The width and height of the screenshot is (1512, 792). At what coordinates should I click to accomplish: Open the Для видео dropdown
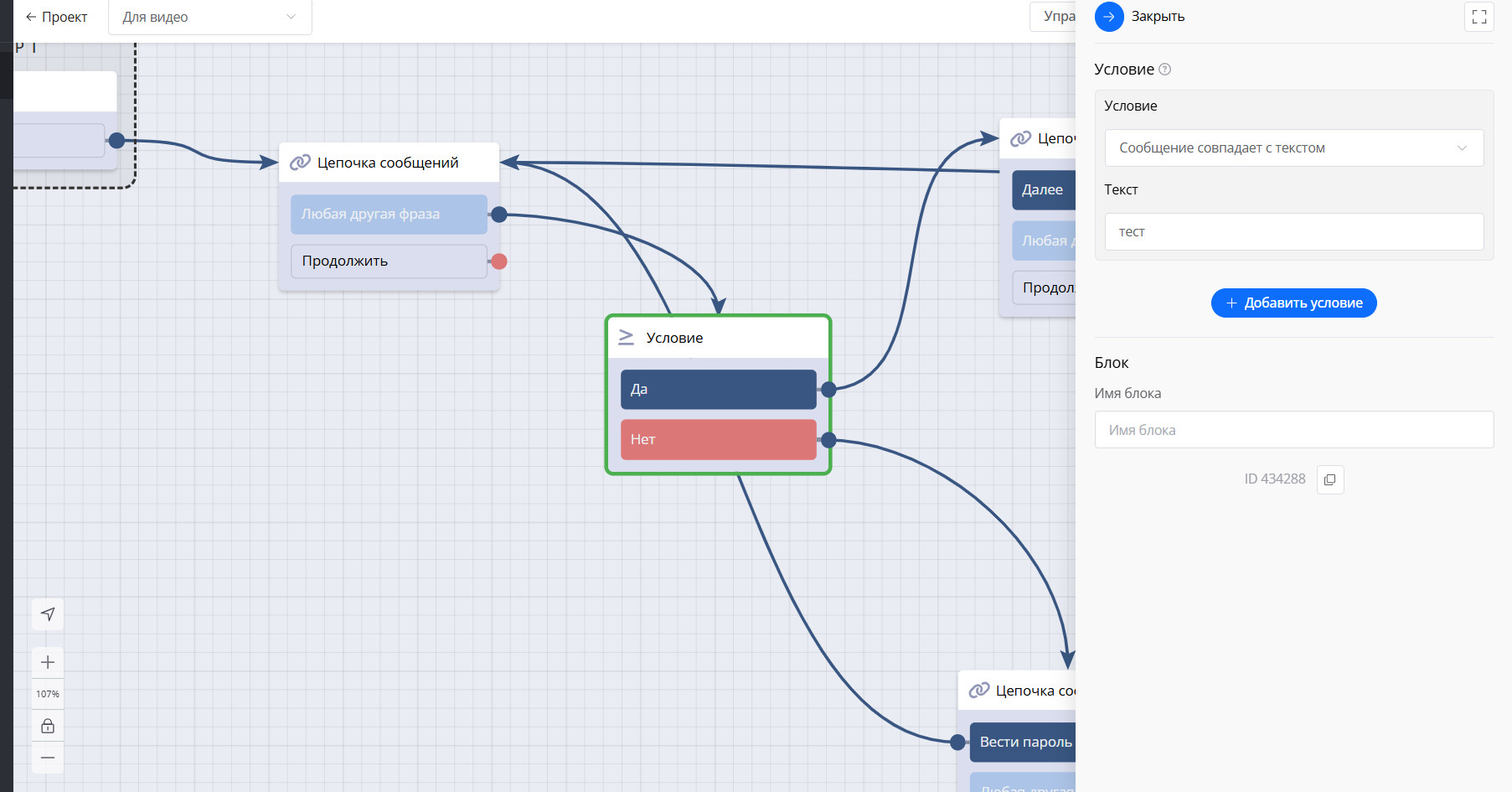point(209,17)
